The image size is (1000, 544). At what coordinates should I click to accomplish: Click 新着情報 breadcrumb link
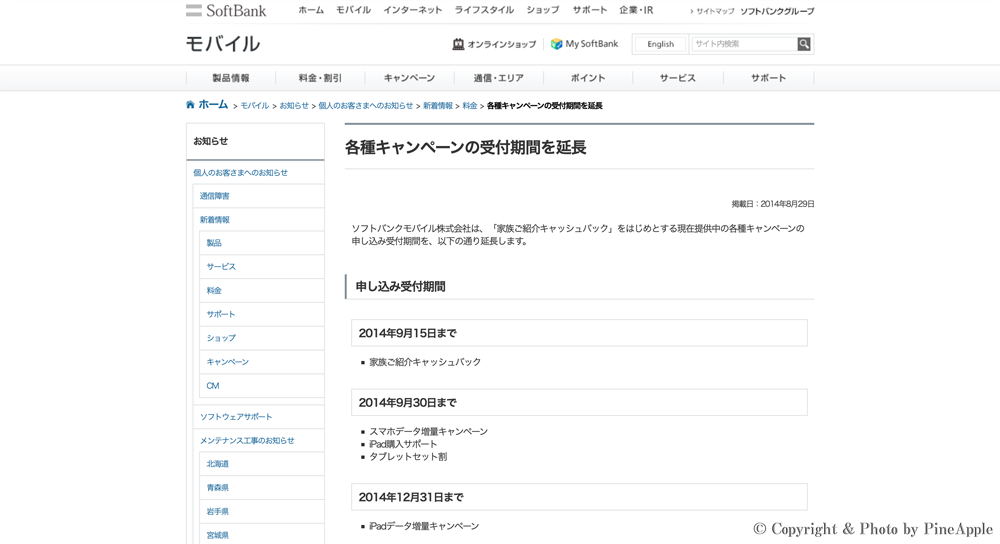[437, 106]
